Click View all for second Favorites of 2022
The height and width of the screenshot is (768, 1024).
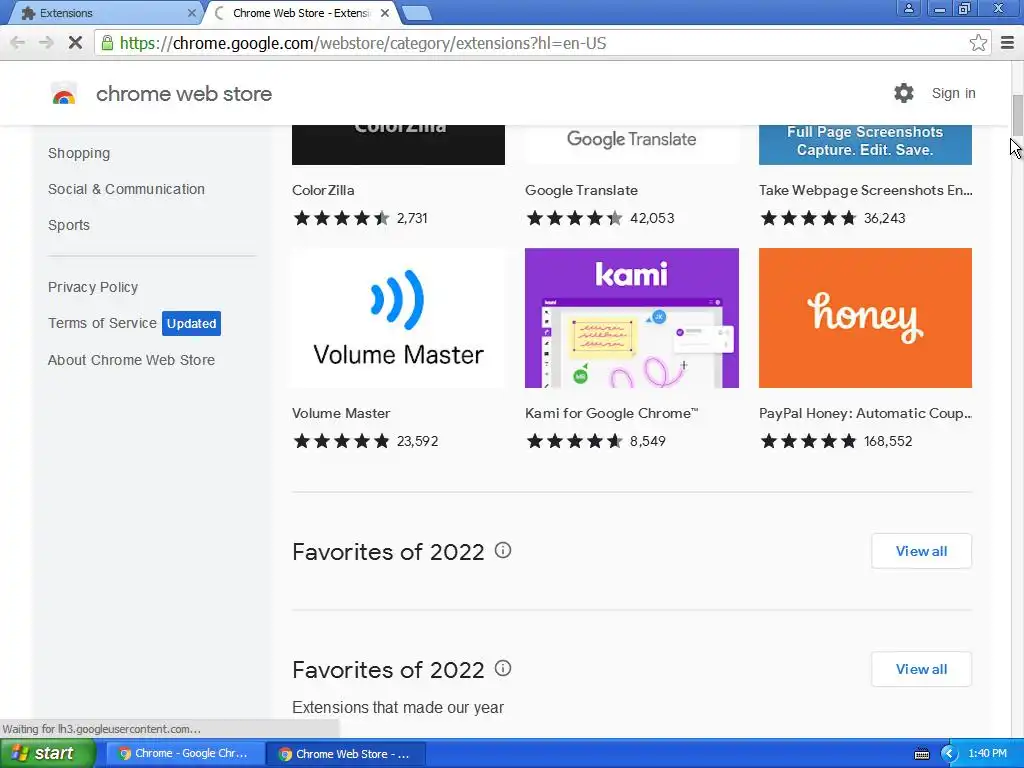[921, 669]
